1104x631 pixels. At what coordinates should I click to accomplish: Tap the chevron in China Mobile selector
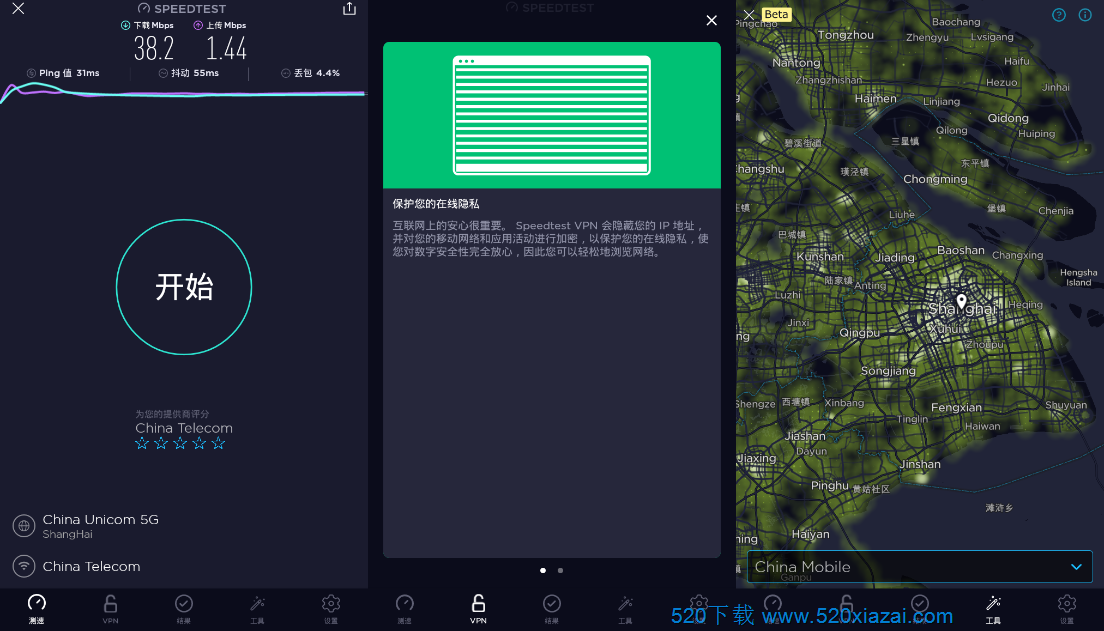click(x=1076, y=567)
